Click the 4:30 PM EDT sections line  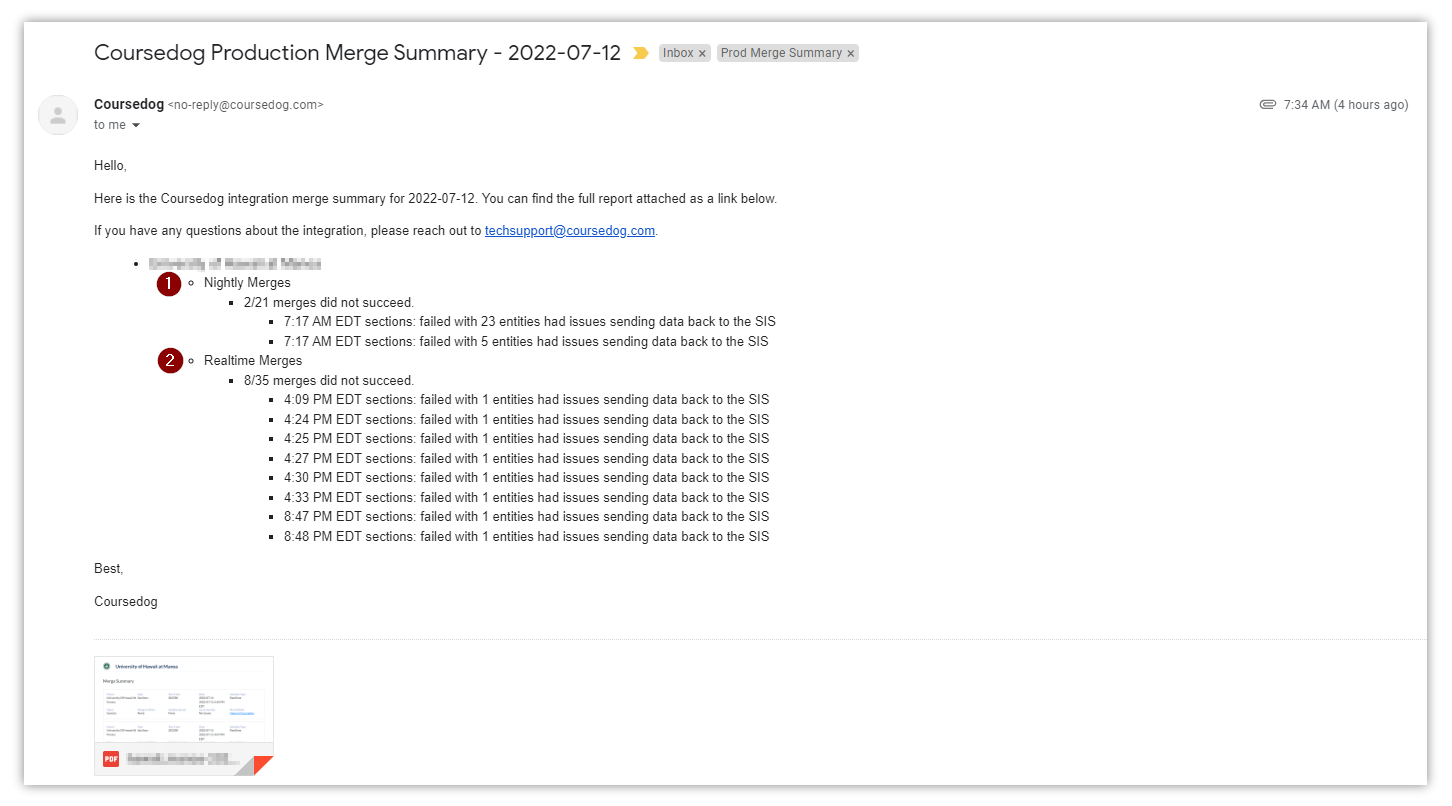tap(527, 478)
